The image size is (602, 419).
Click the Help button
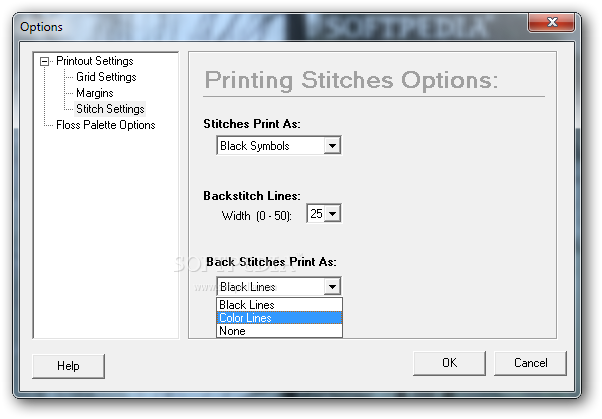(68, 366)
